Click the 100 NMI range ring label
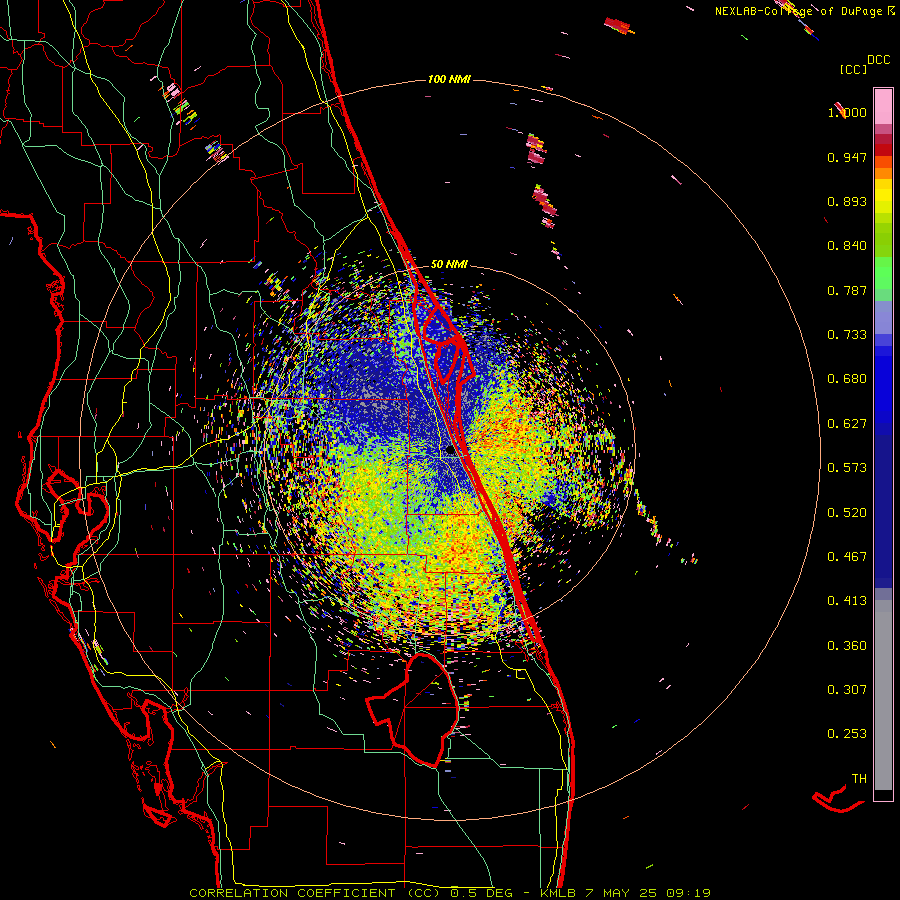The image size is (900, 900). [449, 79]
